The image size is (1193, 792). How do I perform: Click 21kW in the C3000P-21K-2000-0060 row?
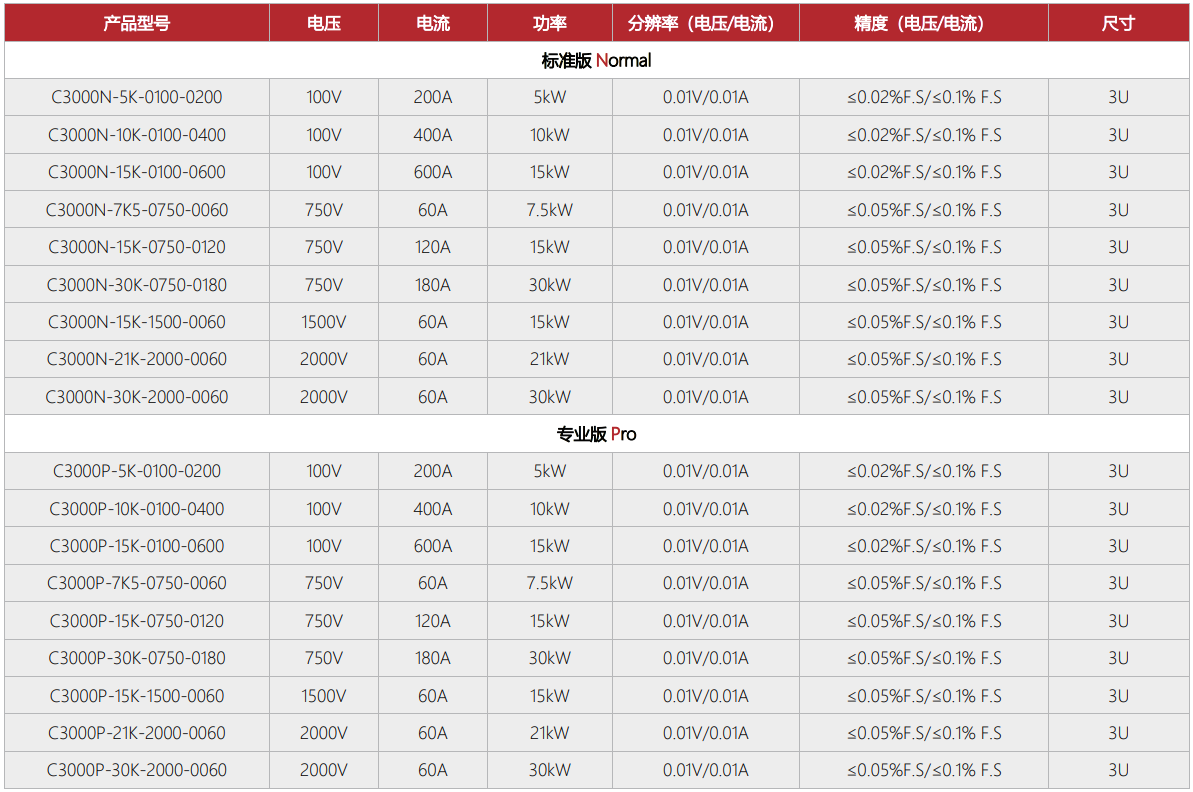coord(549,733)
